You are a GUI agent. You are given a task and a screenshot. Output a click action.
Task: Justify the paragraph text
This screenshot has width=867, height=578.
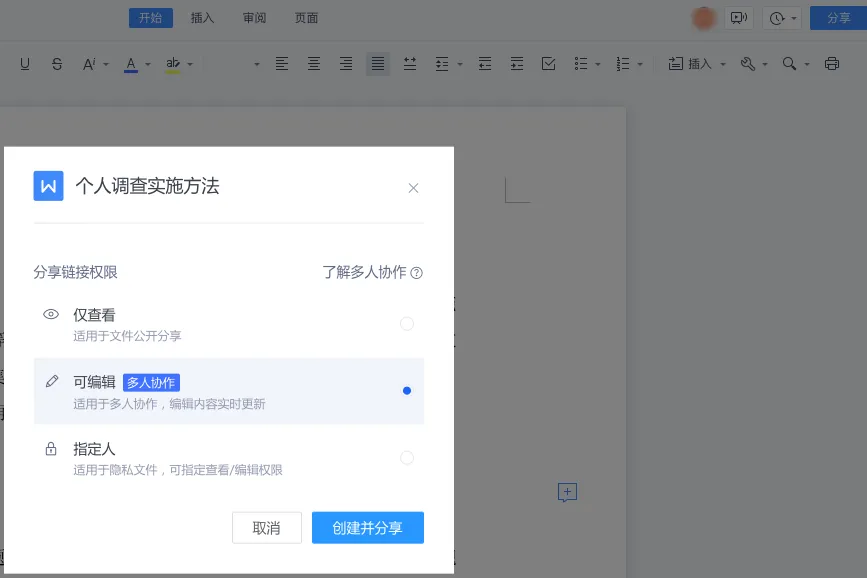point(378,64)
